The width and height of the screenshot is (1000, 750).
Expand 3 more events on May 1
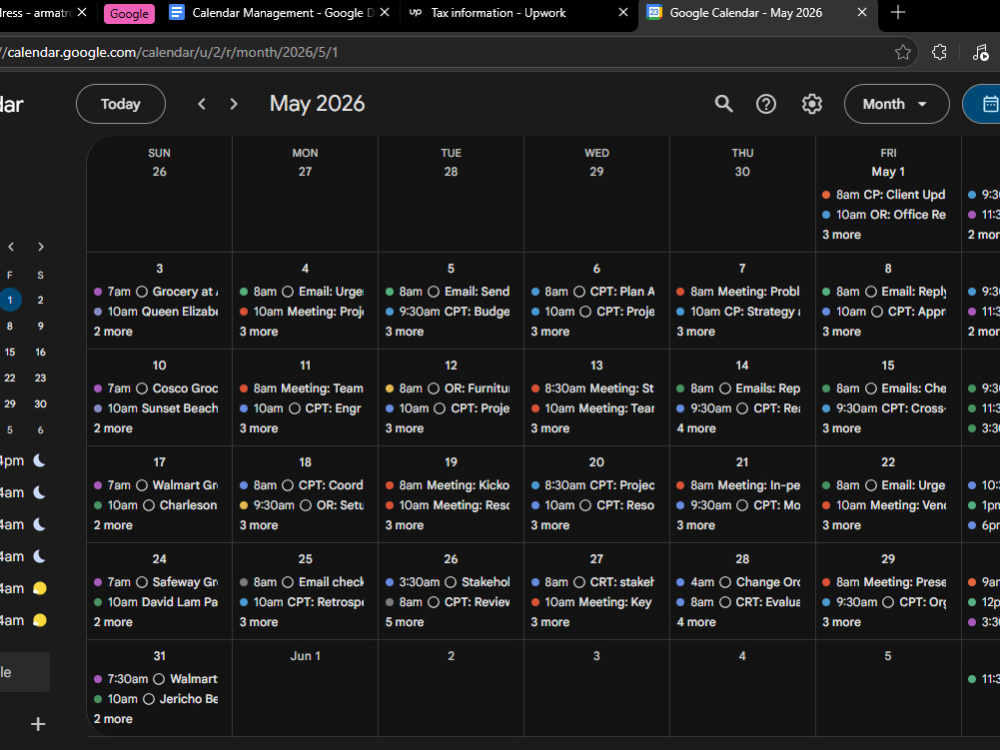[841, 235]
